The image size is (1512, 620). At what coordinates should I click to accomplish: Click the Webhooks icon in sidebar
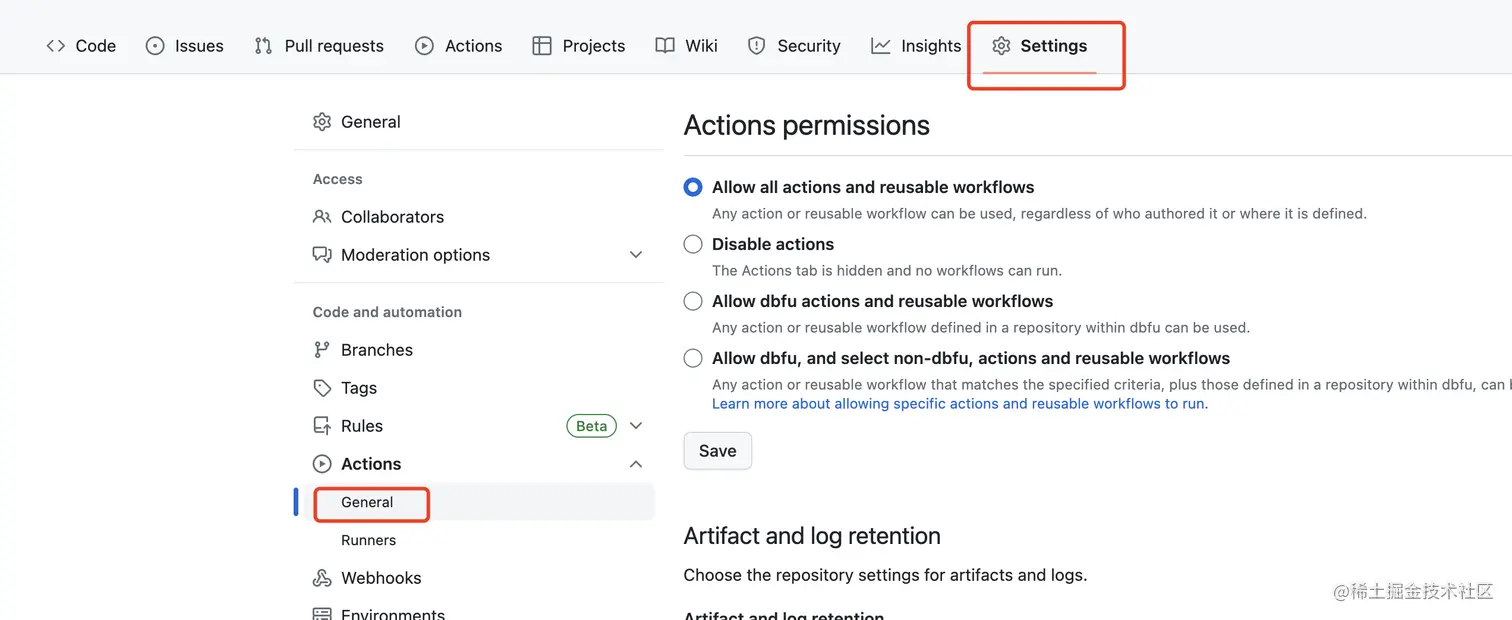click(322, 578)
